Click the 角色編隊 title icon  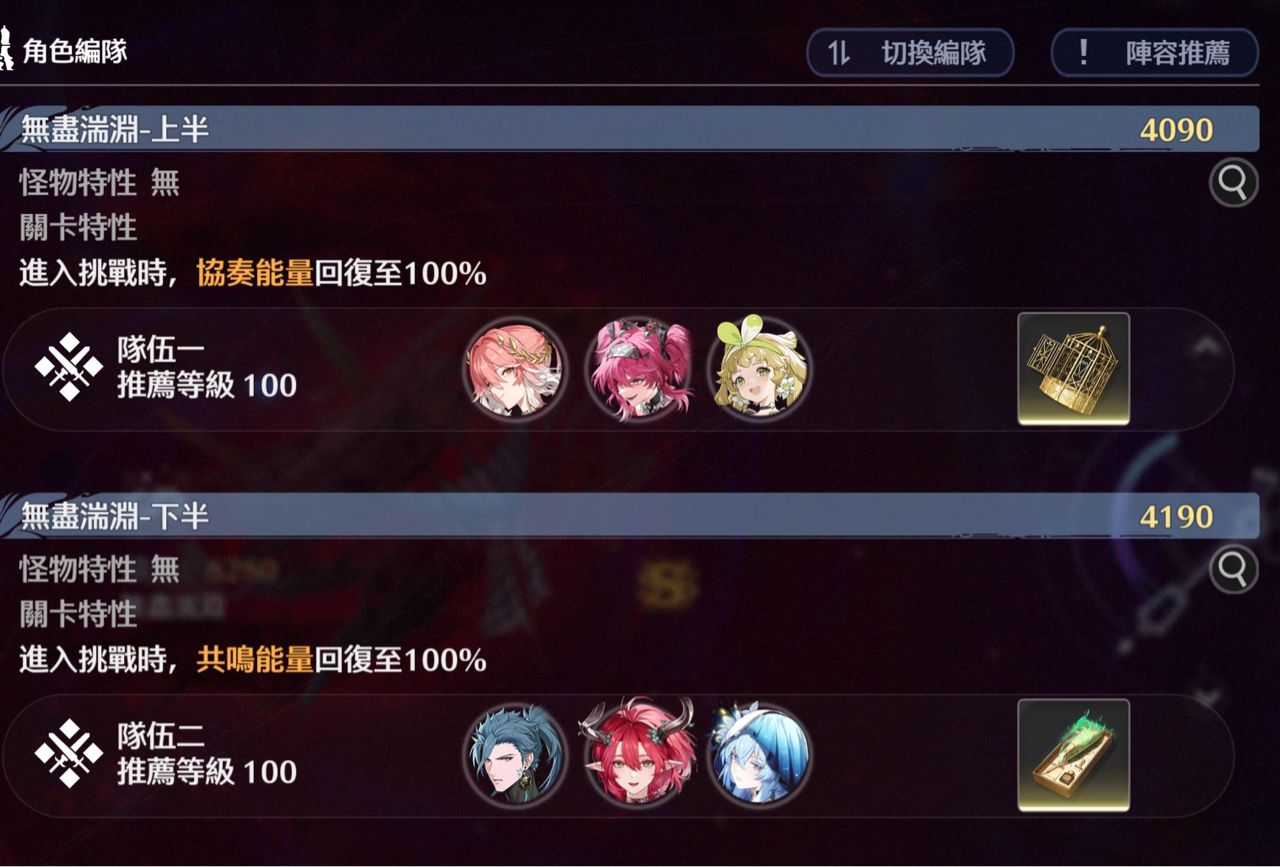(7, 50)
